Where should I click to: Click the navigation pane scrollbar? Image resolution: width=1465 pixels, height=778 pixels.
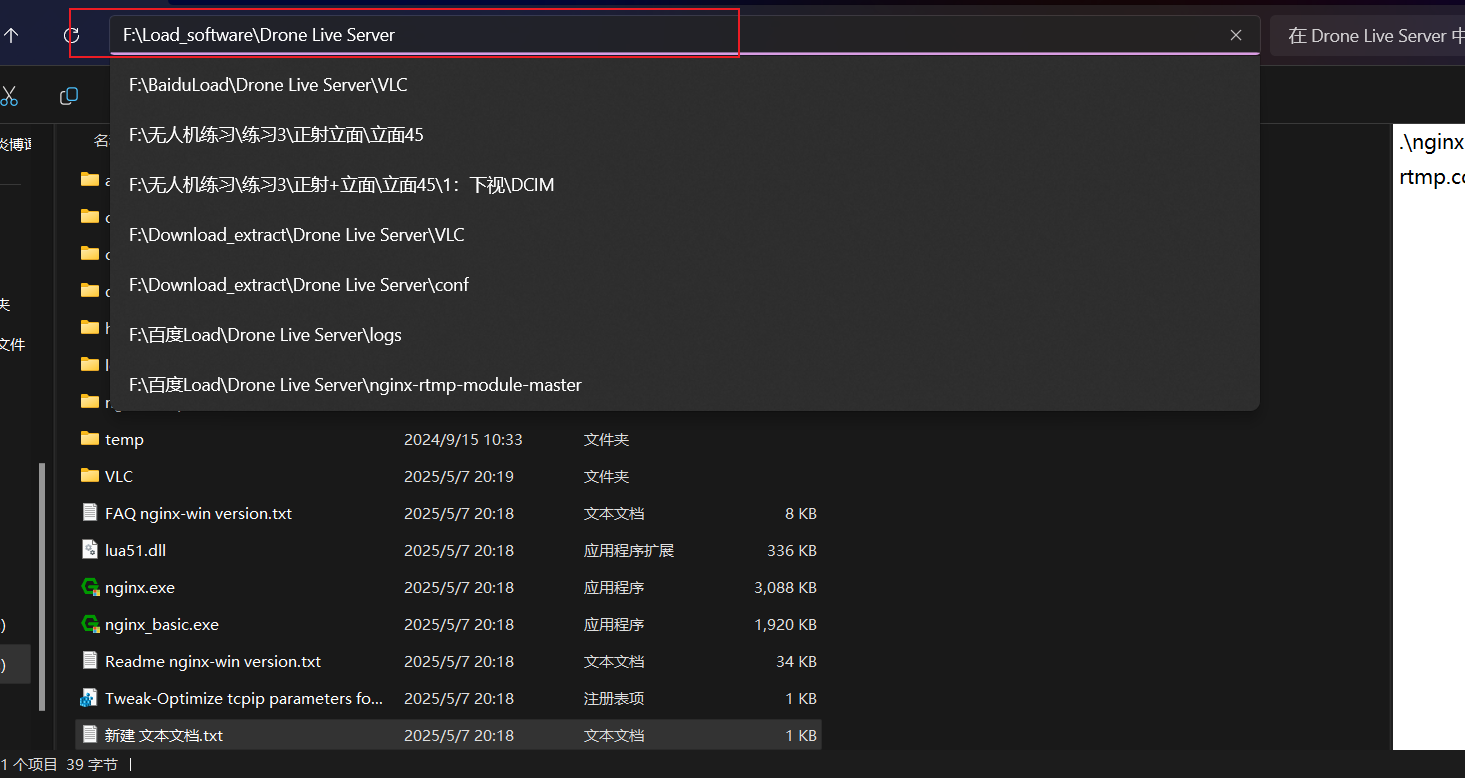pyautogui.click(x=41, y=586)
